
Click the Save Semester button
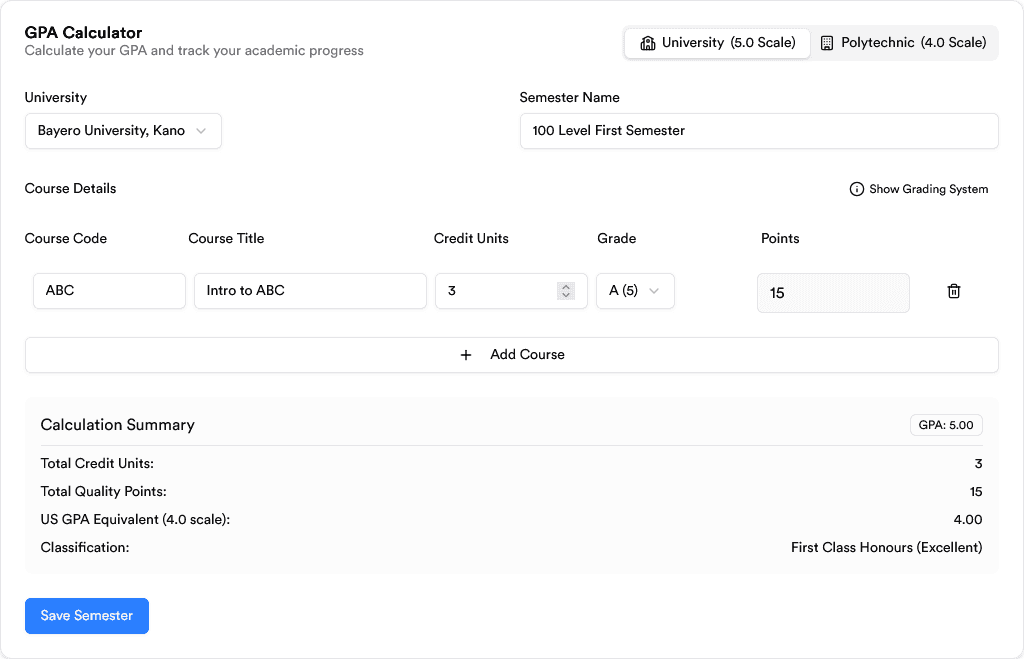pyautogui.click(x=86, y=615)
